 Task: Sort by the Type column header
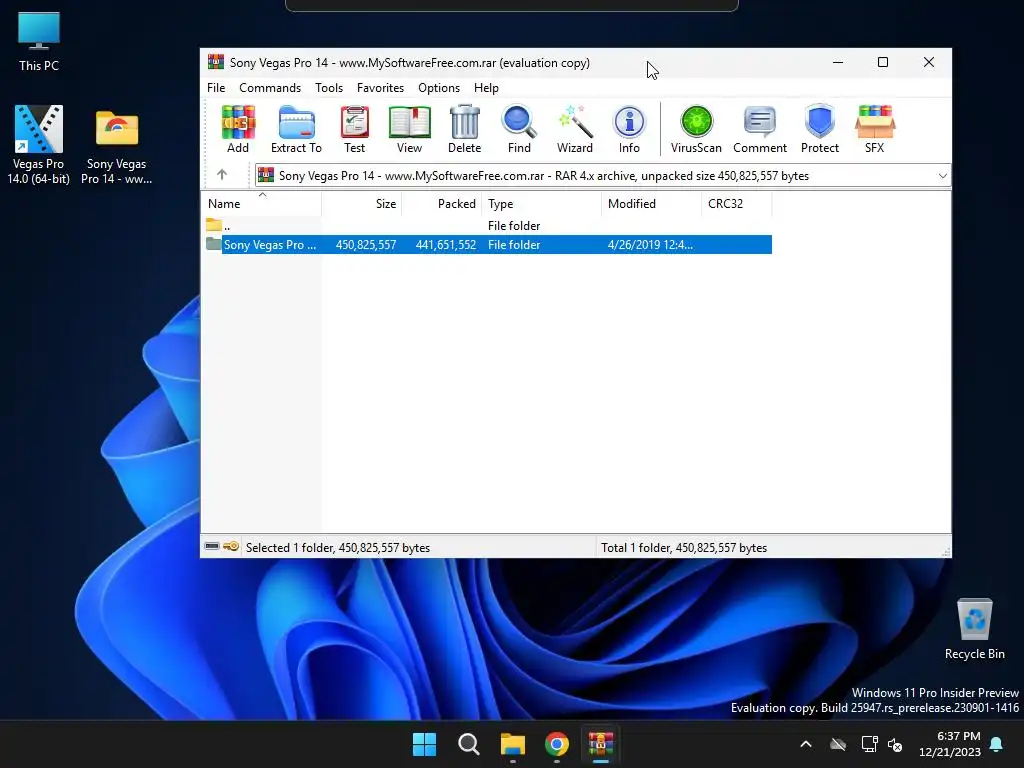(x=541, y=204)
